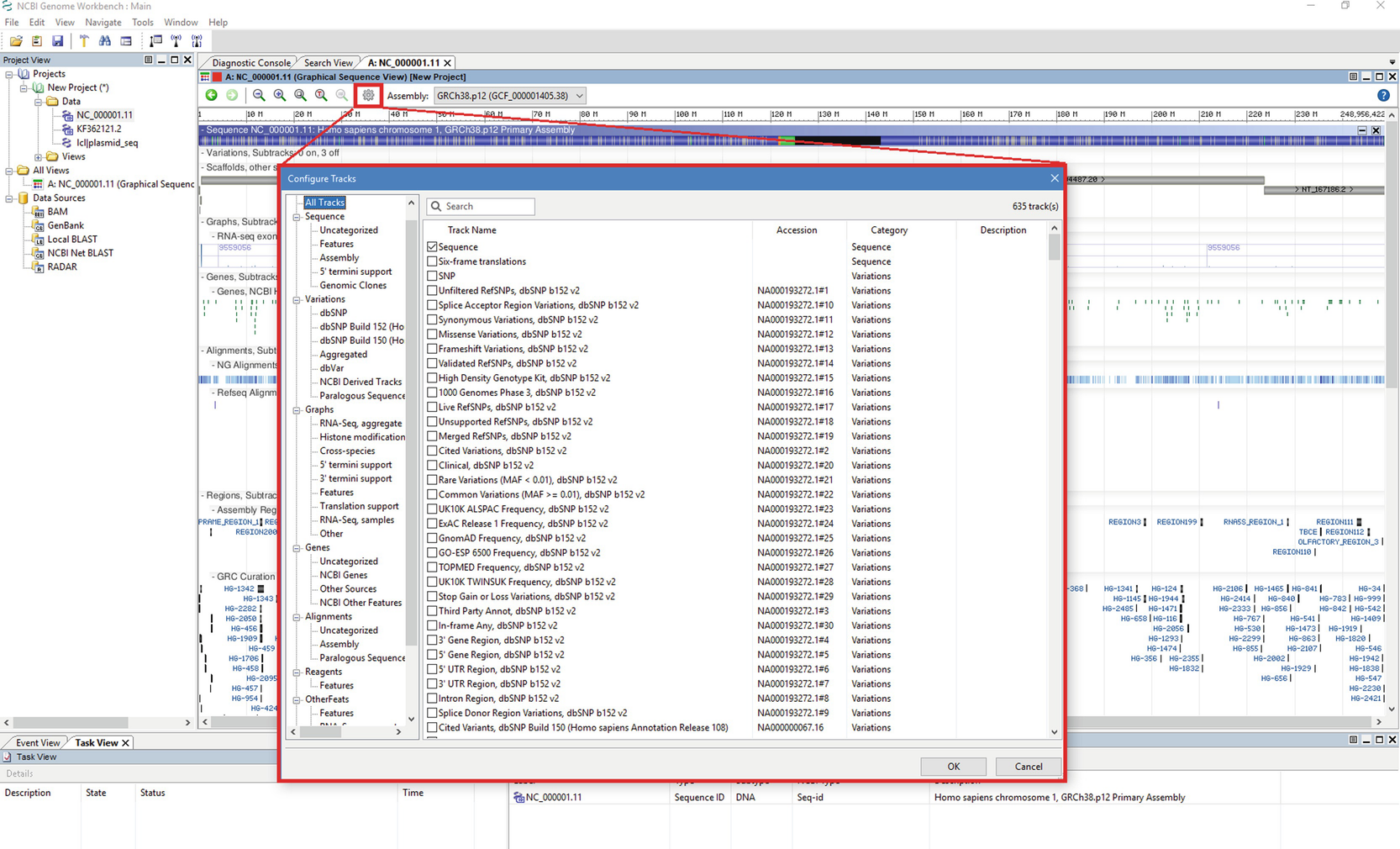1400x849 pixels.
Task: Select NC_000001.11 in the Project View tree
Action: 104,115
